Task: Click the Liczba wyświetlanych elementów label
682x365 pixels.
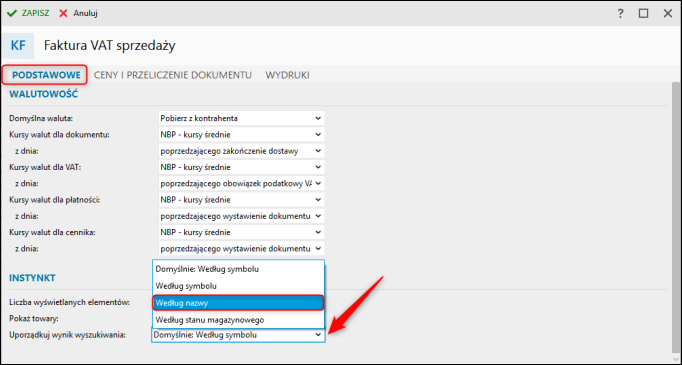Action: click(x=70, y=302)
